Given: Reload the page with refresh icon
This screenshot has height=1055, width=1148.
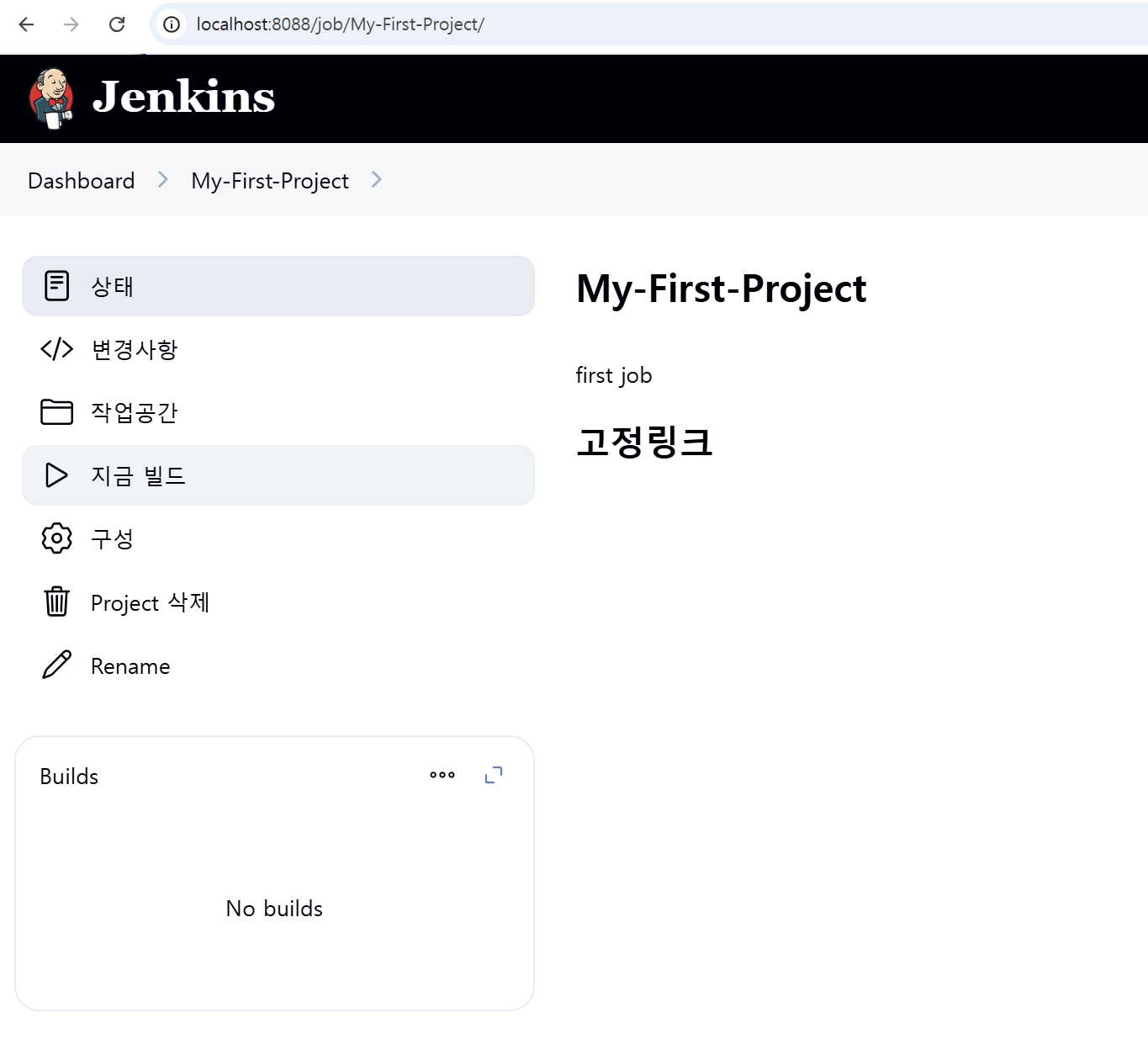Looking at the screenshot, I should point(117,24).
